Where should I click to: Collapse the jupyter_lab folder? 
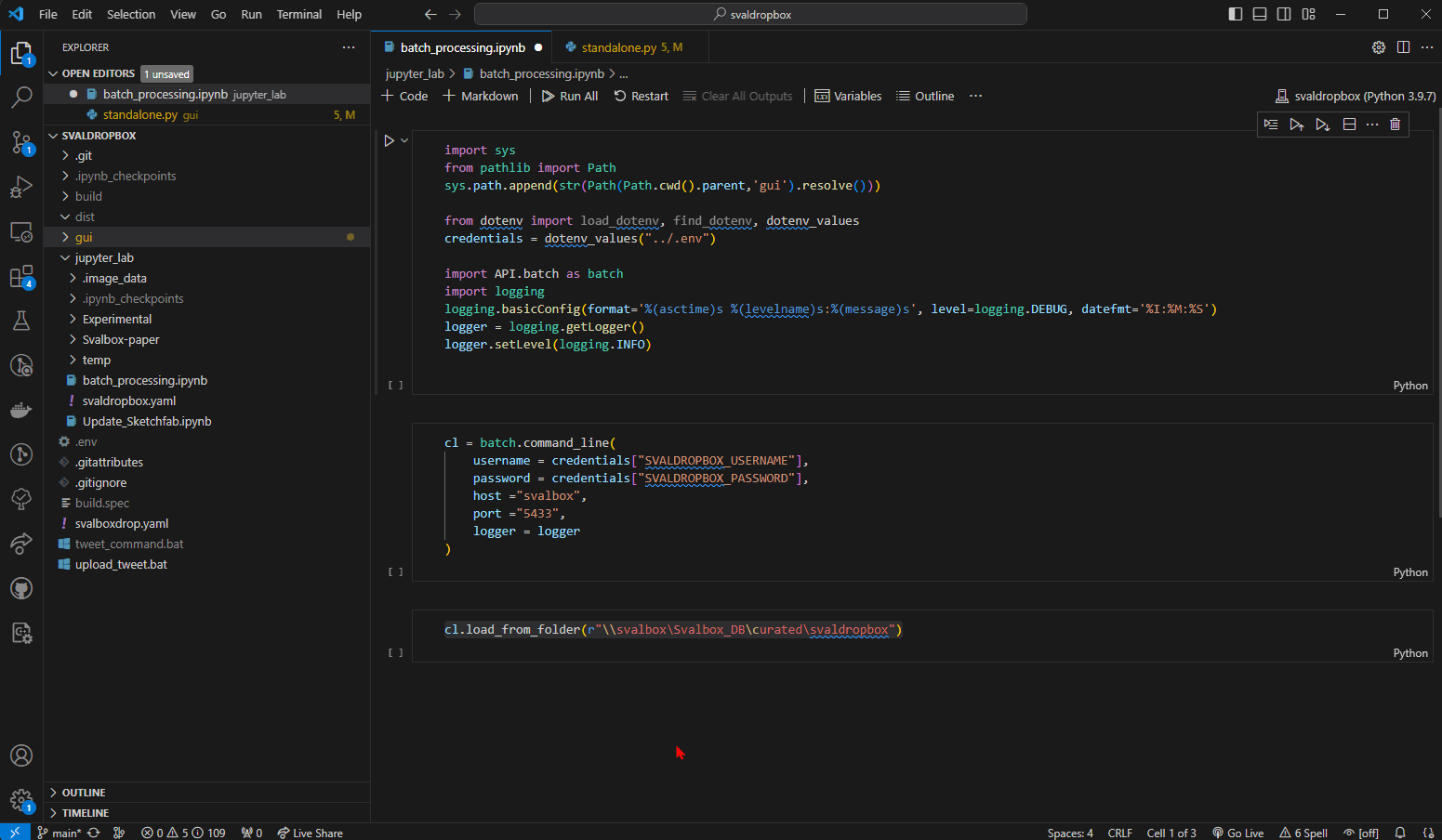click(x=206, y=258)
